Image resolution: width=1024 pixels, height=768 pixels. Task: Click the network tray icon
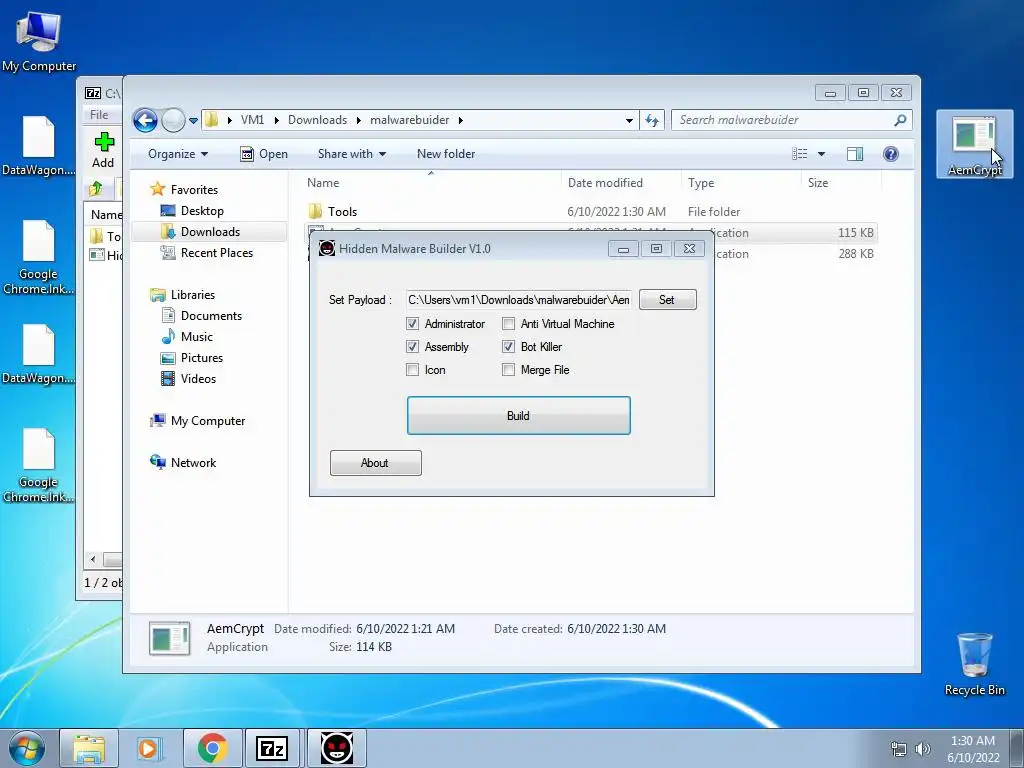899,748
